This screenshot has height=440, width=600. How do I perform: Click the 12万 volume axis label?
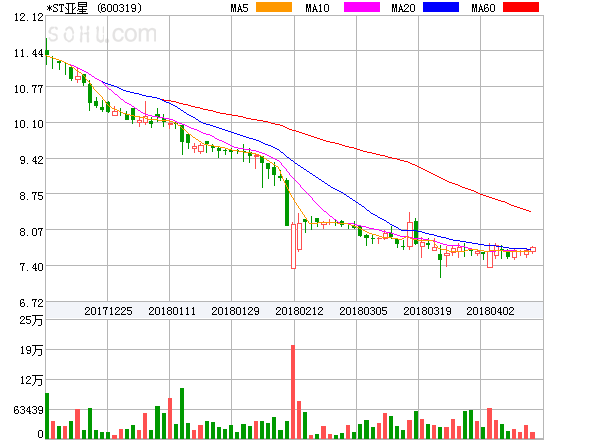(x=31, y=380)
